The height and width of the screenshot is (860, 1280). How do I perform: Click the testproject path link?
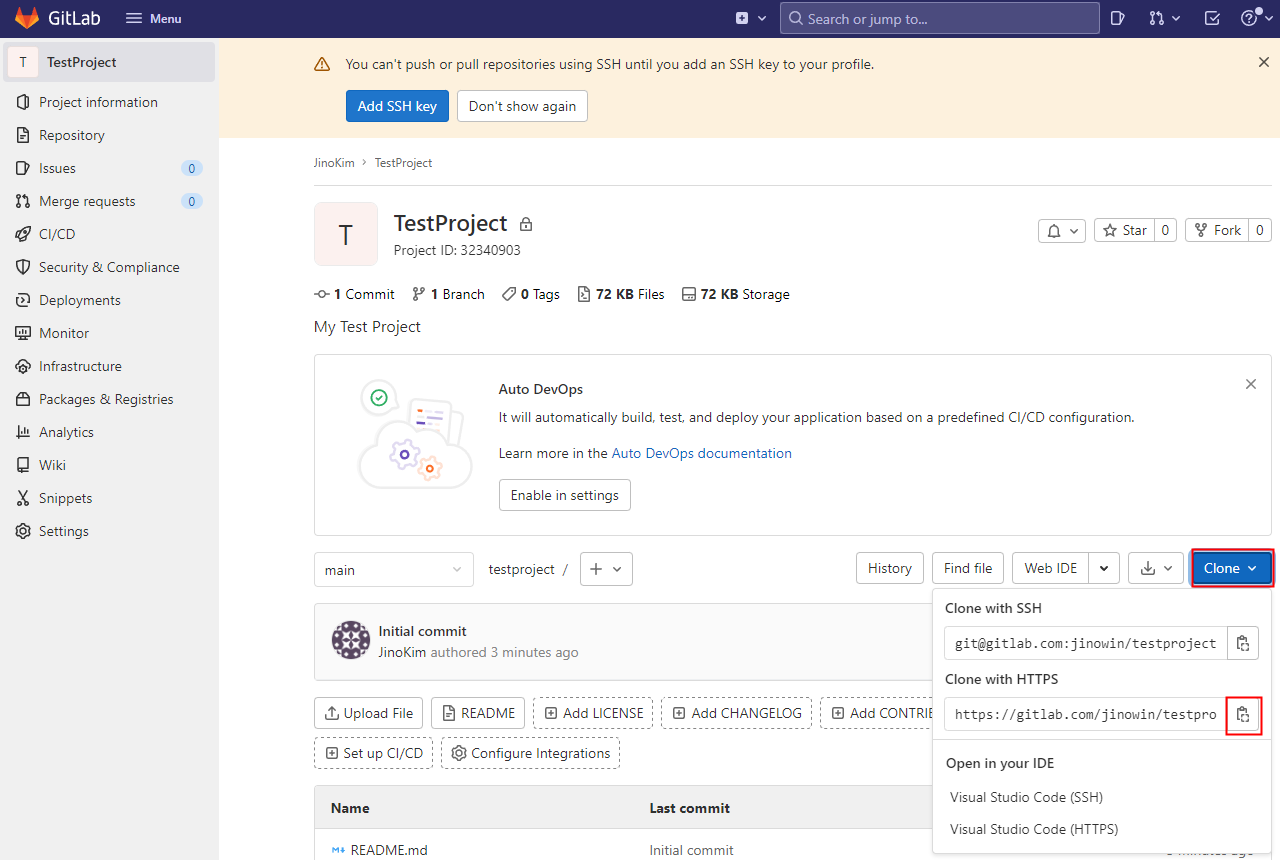tap(521, 569)
